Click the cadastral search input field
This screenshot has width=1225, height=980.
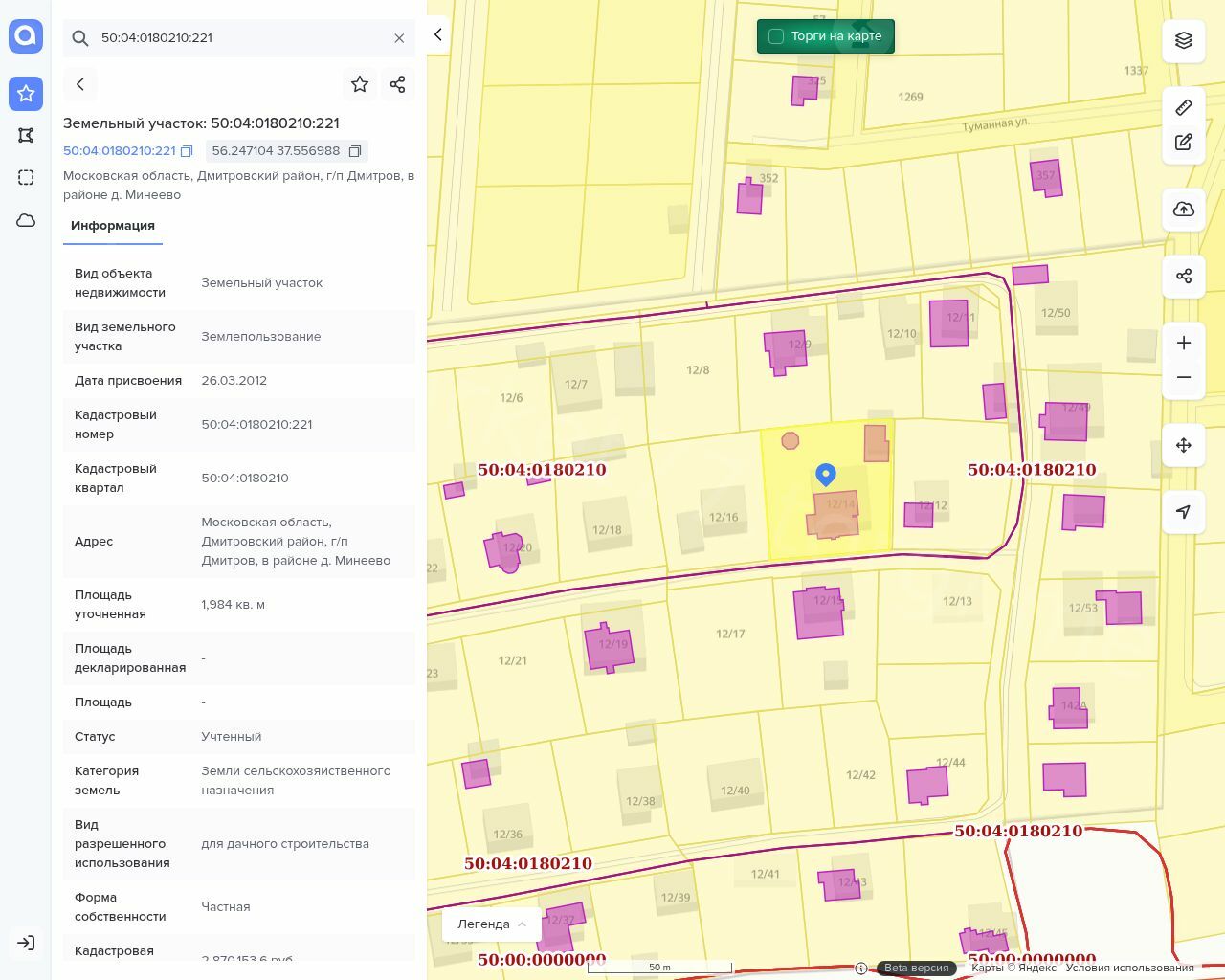pyautogui.click(x=239, y=38)
